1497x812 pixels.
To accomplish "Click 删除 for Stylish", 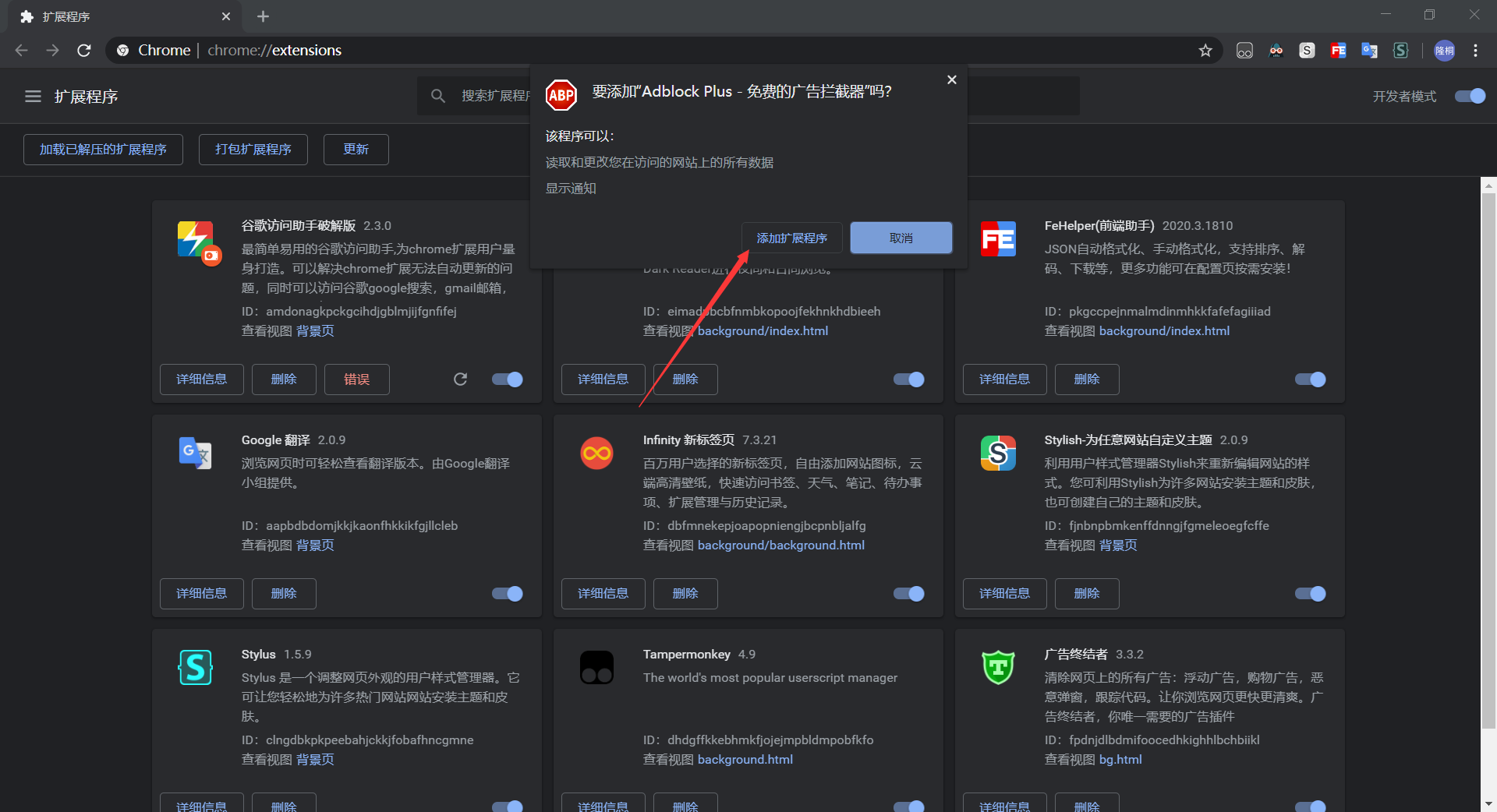I will (1087, 594).
